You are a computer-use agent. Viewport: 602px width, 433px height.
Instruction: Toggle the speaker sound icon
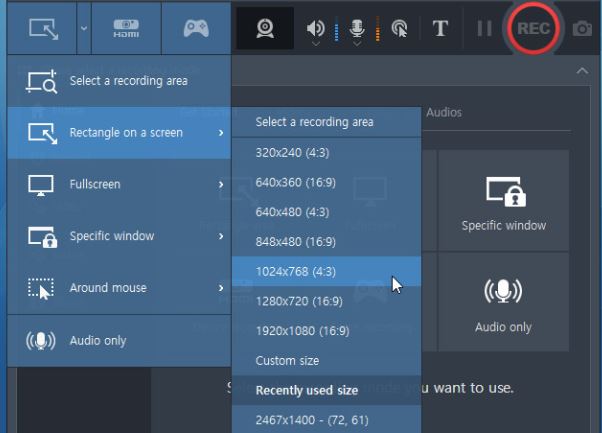[x=315, y=28]
